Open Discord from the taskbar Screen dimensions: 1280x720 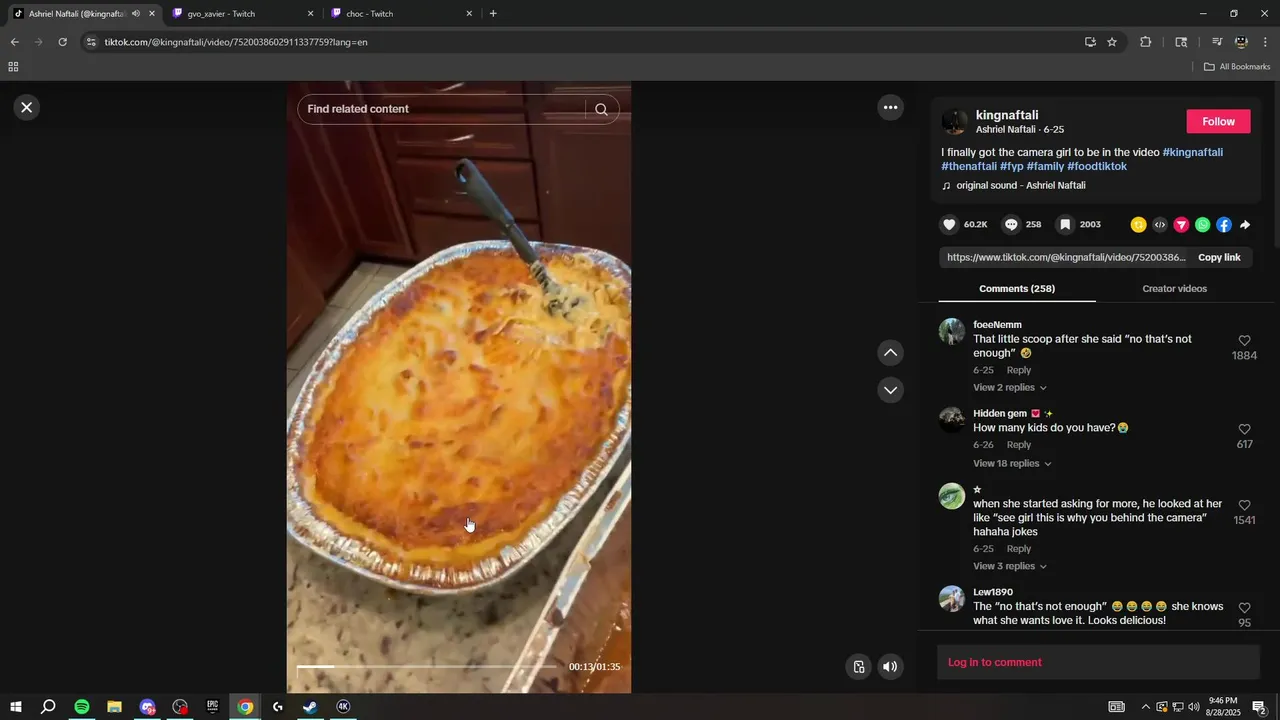(147, 707)
